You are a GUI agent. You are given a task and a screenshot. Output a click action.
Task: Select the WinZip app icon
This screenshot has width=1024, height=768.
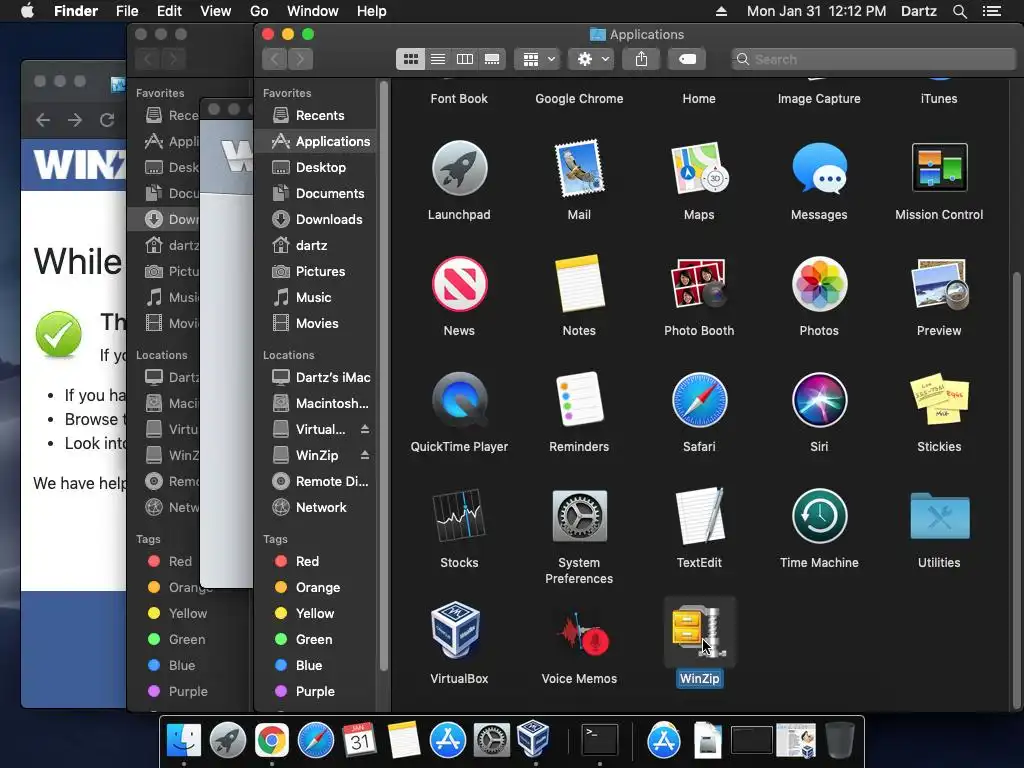(x=699, y=632)
